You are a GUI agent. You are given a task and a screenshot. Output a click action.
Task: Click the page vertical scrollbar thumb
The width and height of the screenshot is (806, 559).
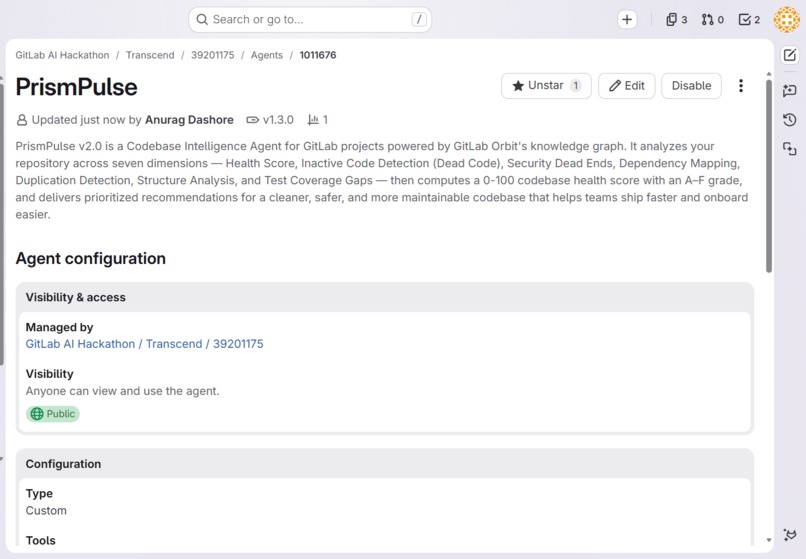pos(769,176)
